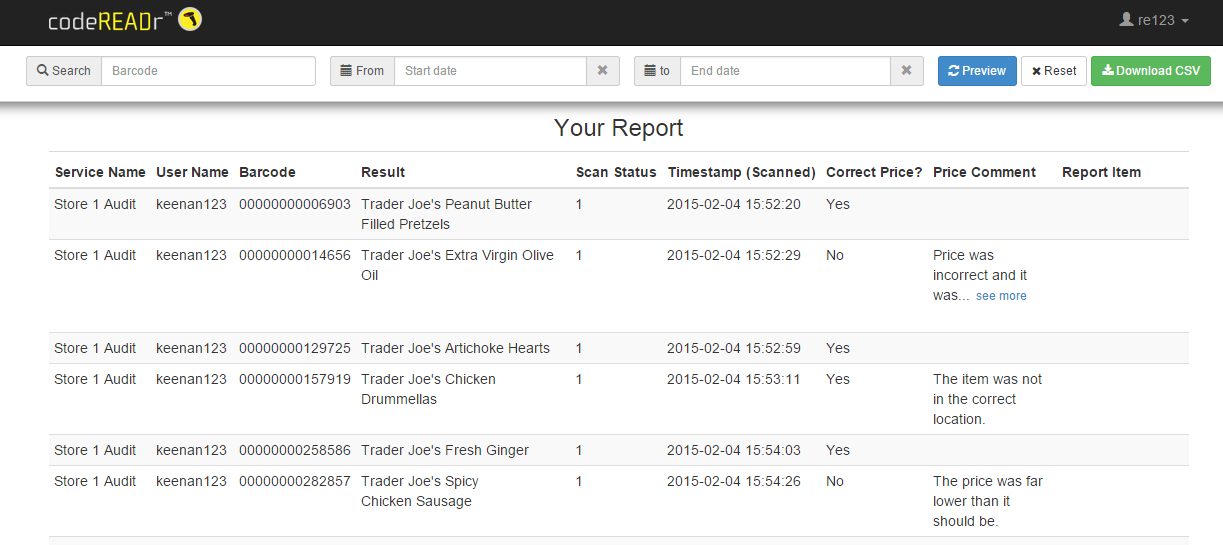
Task: Open the End date input
Action: pyautogui.click(x=785, y=71)
